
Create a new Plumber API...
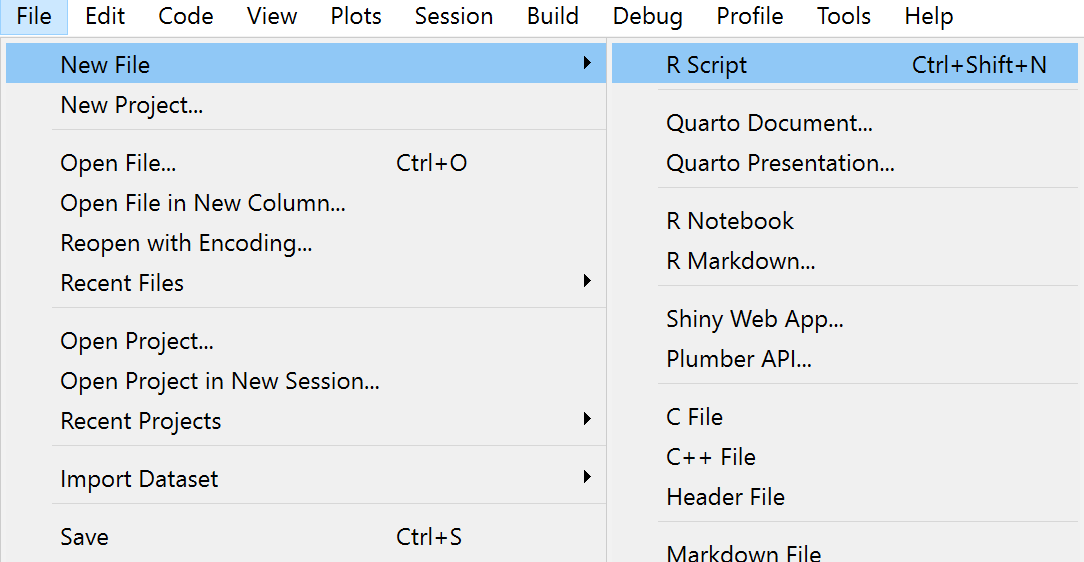845,359
